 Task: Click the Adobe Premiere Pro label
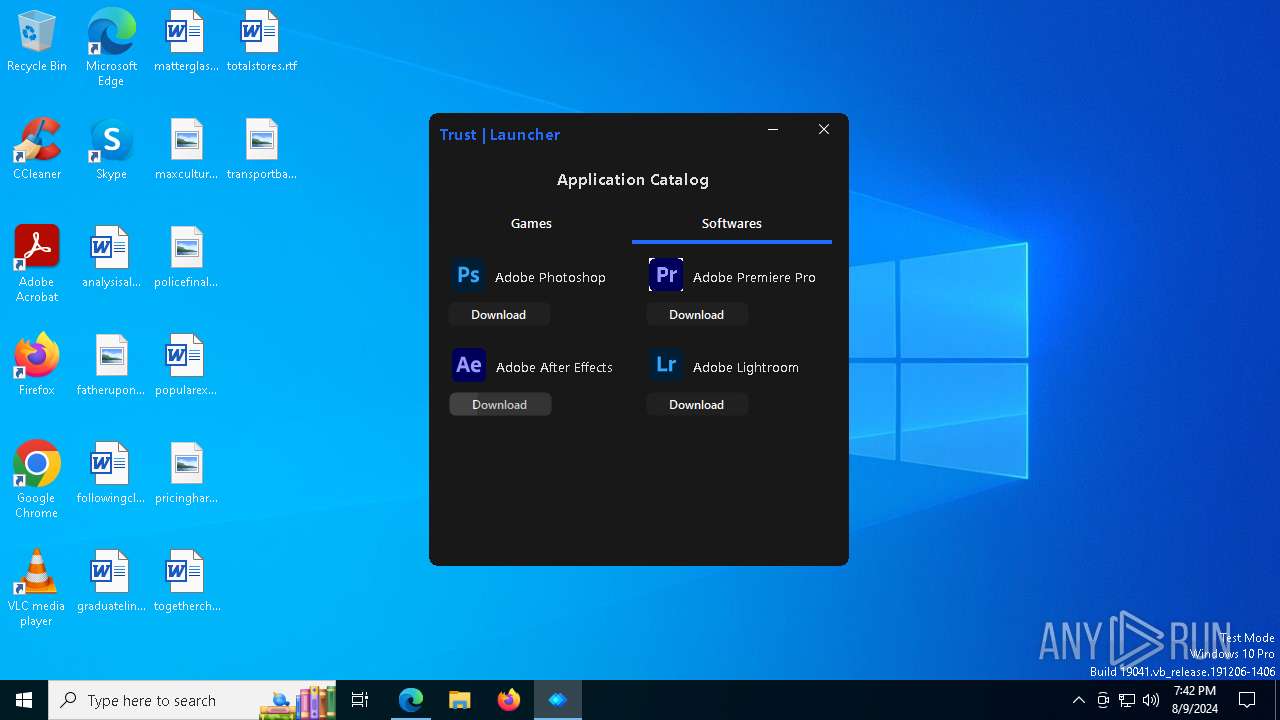coord(754,277)
